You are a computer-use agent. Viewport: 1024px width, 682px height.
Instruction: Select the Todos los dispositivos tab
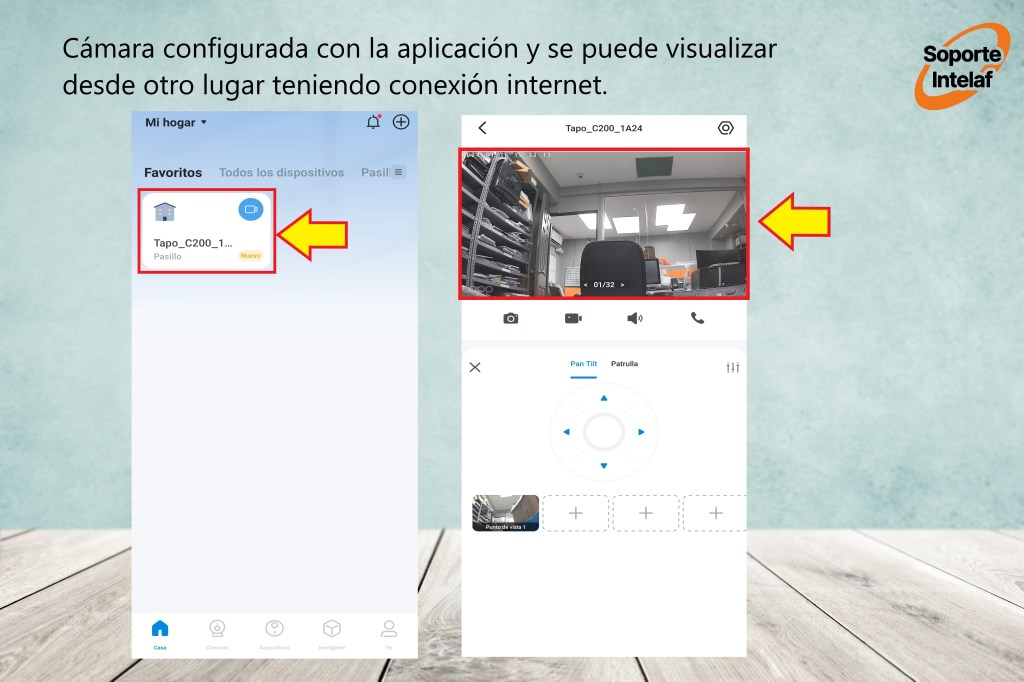[x=281, y=172]
